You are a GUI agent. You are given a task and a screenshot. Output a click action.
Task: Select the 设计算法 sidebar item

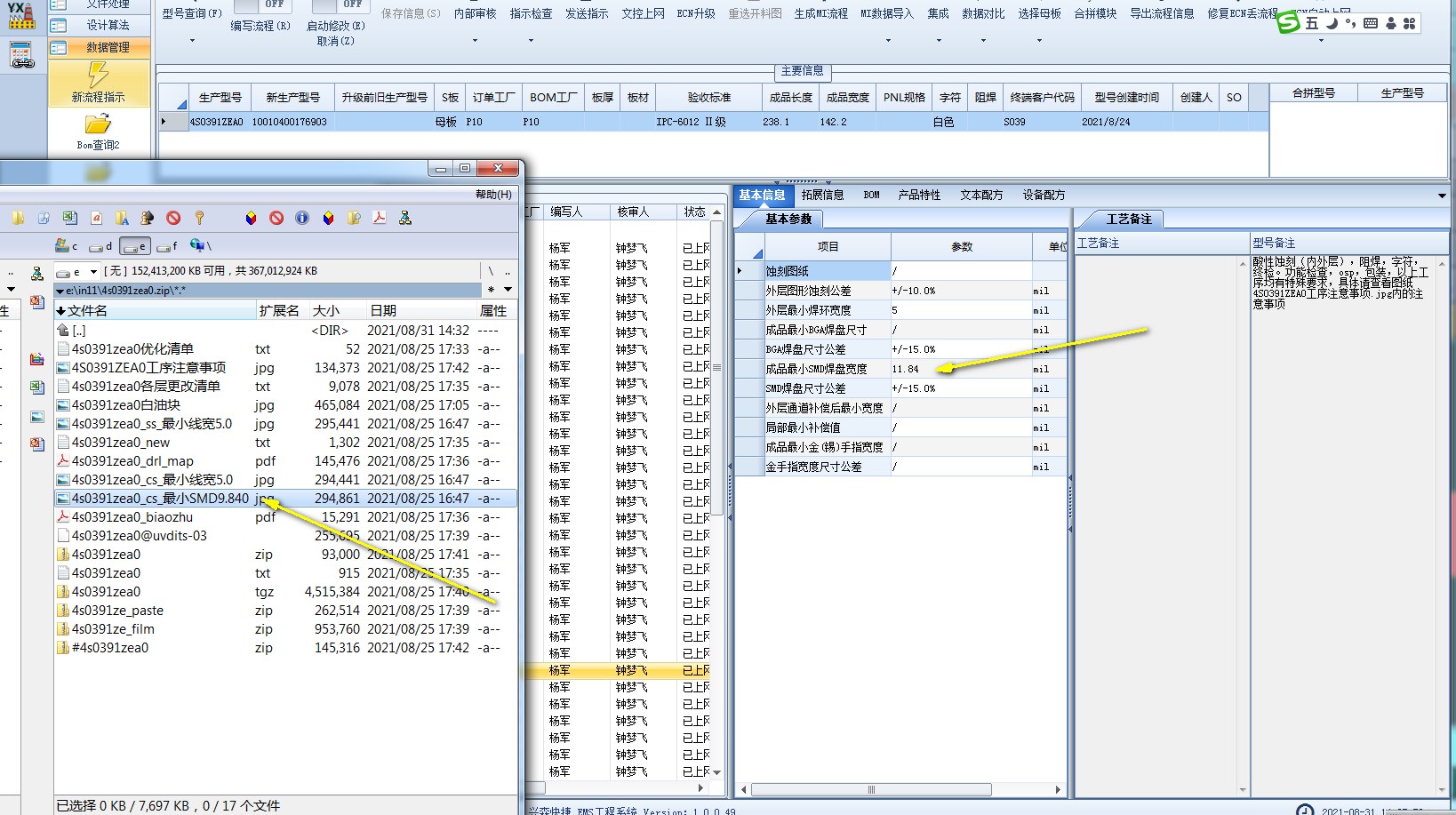click(x=98, y=25)
